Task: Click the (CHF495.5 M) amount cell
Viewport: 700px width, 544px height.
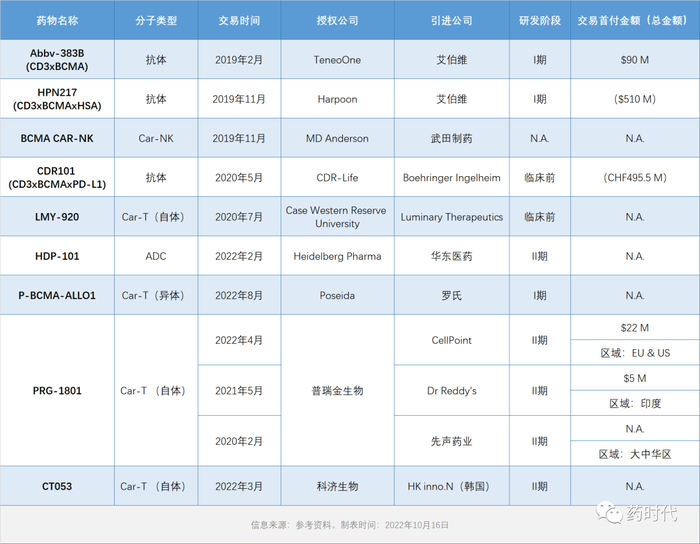Action: pyautogui.click(x=635, y=178)
